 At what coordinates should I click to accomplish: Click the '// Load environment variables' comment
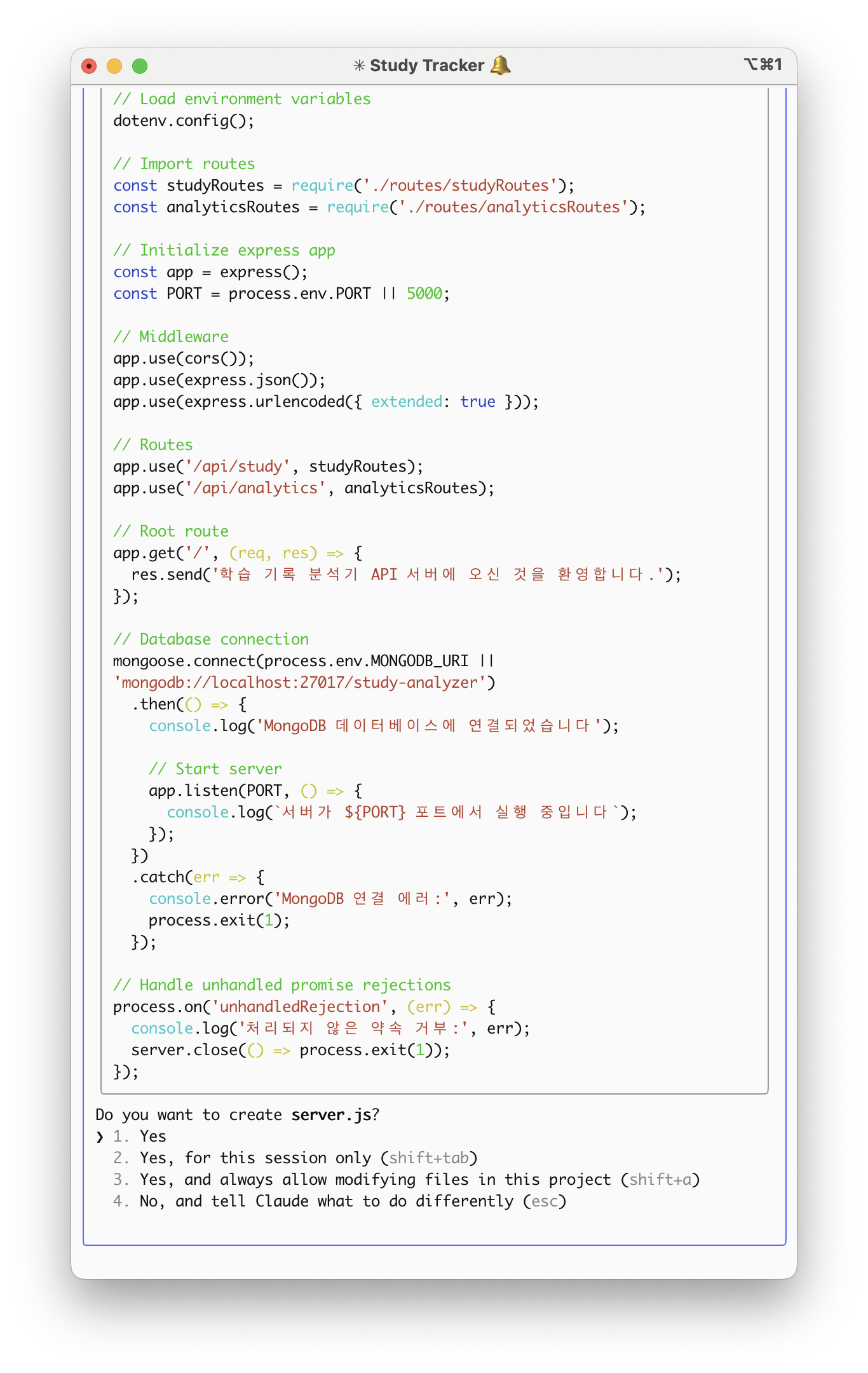click(242, 99)
